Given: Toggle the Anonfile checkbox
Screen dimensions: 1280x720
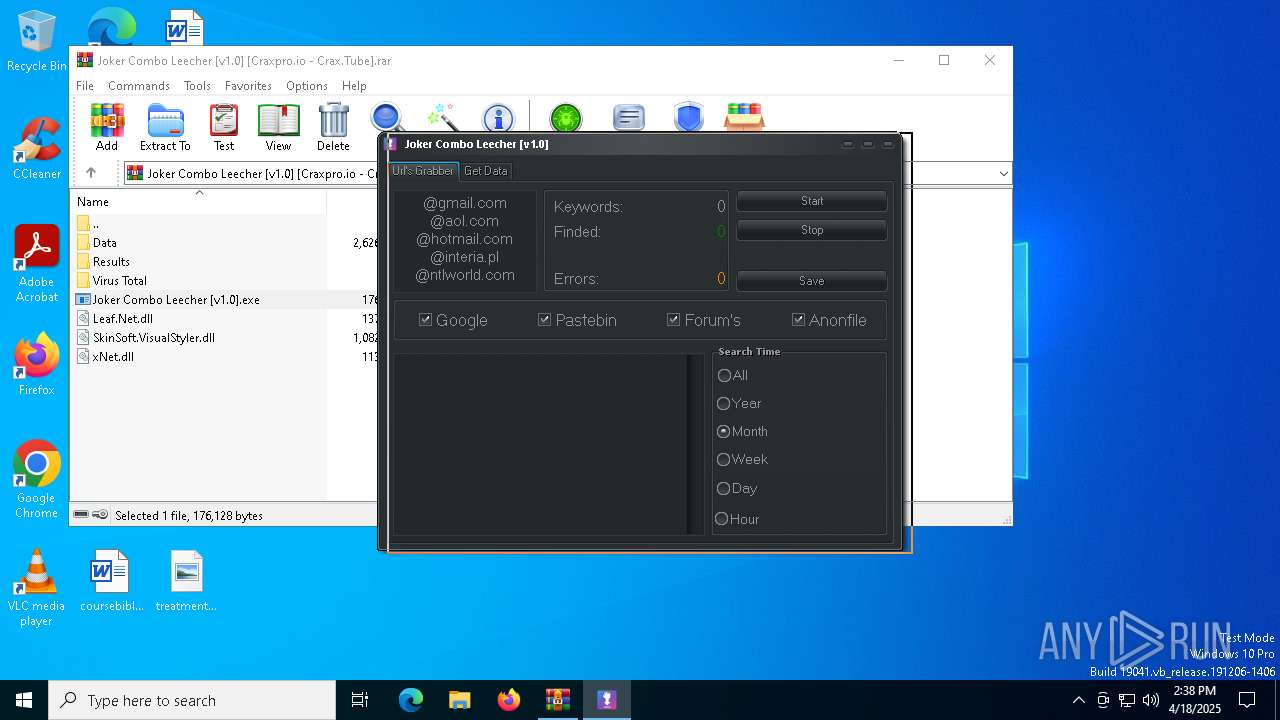Looking at the screenshot, I should click(798, 320).
